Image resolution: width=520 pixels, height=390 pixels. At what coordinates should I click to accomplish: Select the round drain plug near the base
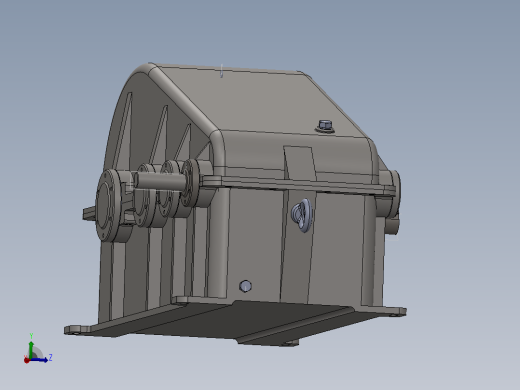pos(245,286)
